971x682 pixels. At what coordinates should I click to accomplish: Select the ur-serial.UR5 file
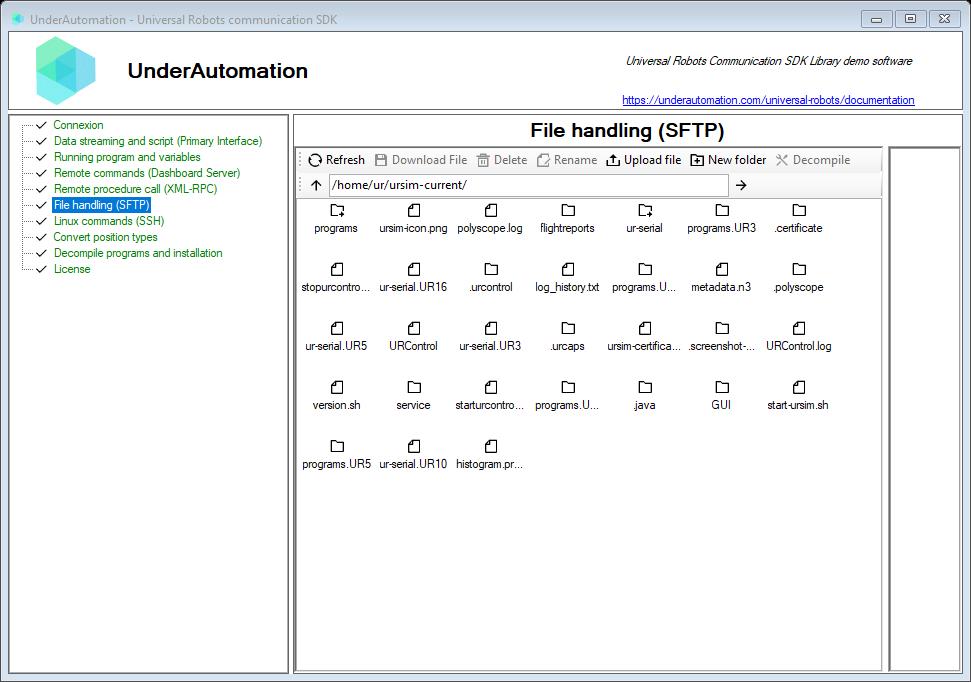(x=336, y=336)
